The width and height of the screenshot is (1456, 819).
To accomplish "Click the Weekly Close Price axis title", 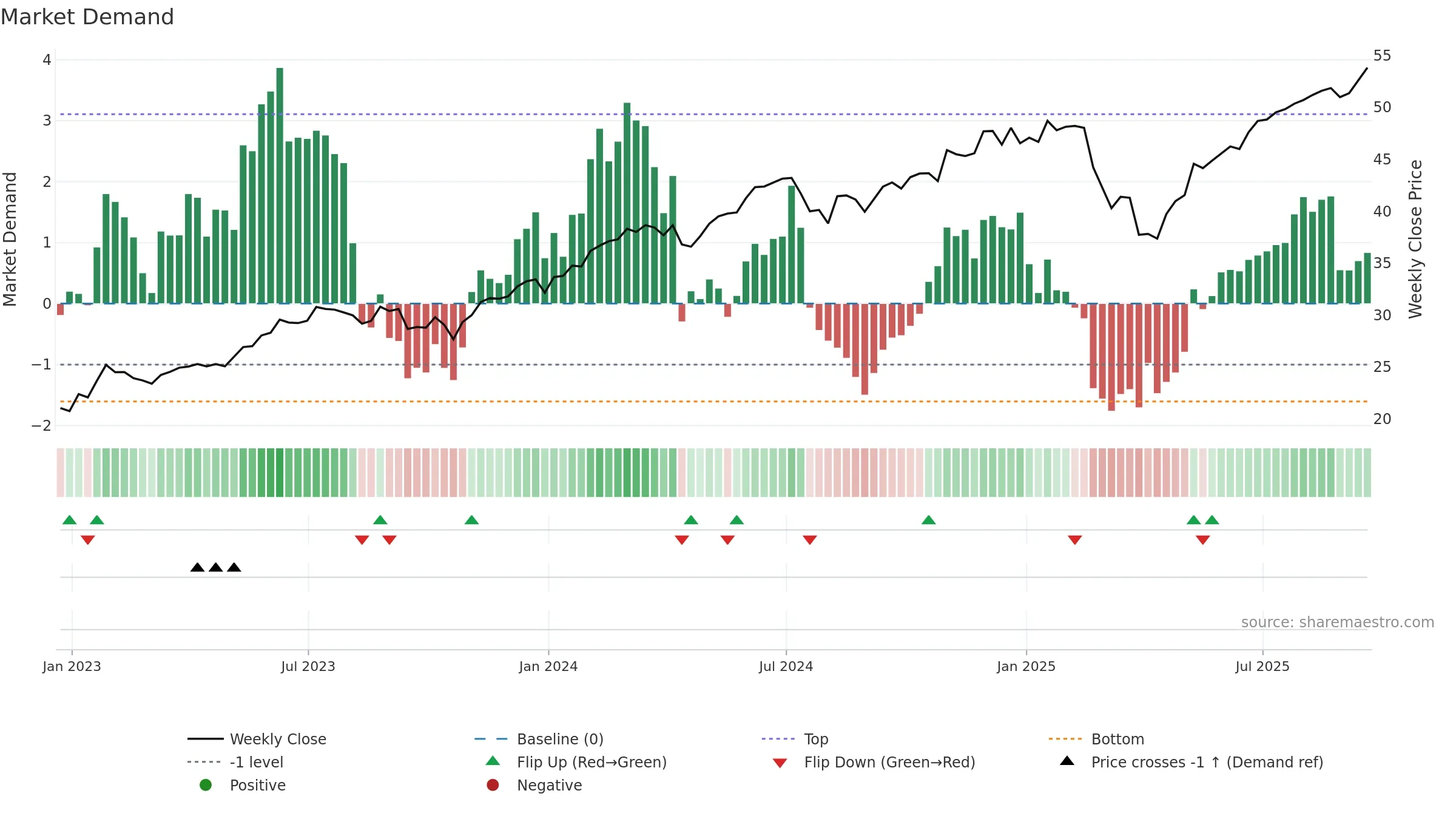I will (1415, 239).
